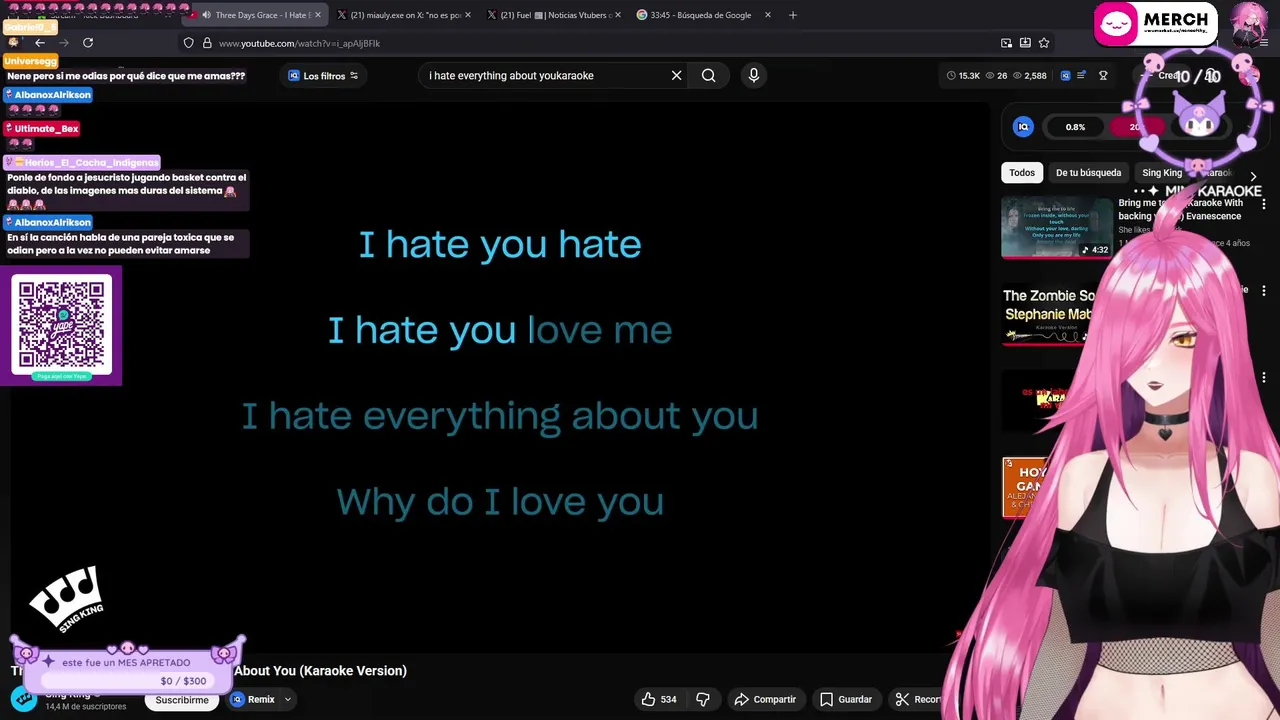Image resolution: width=1280 pixels, height=720 pixels.
Task: Select the Sing King filter chip
Action: 1162,173
